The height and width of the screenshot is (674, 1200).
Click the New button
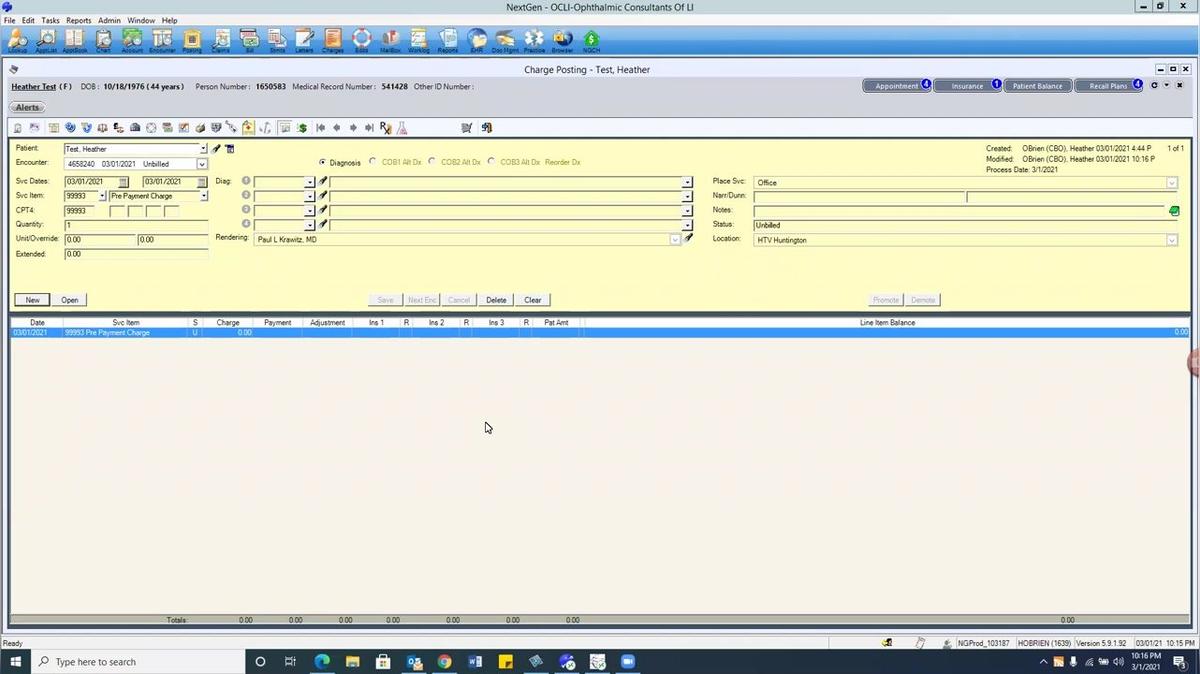click(31, 299)
